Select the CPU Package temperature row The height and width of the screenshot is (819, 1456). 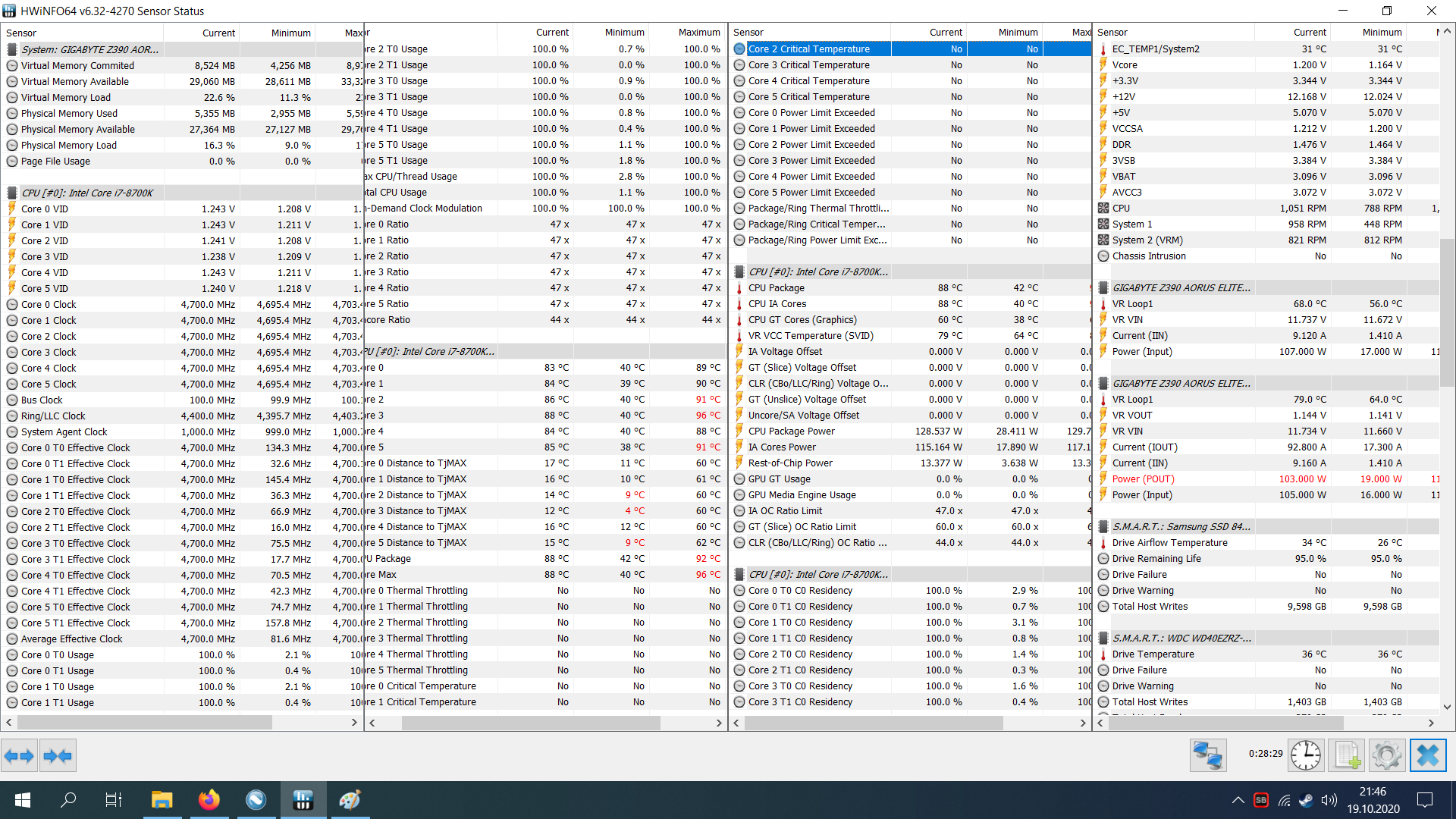(777, 288)
